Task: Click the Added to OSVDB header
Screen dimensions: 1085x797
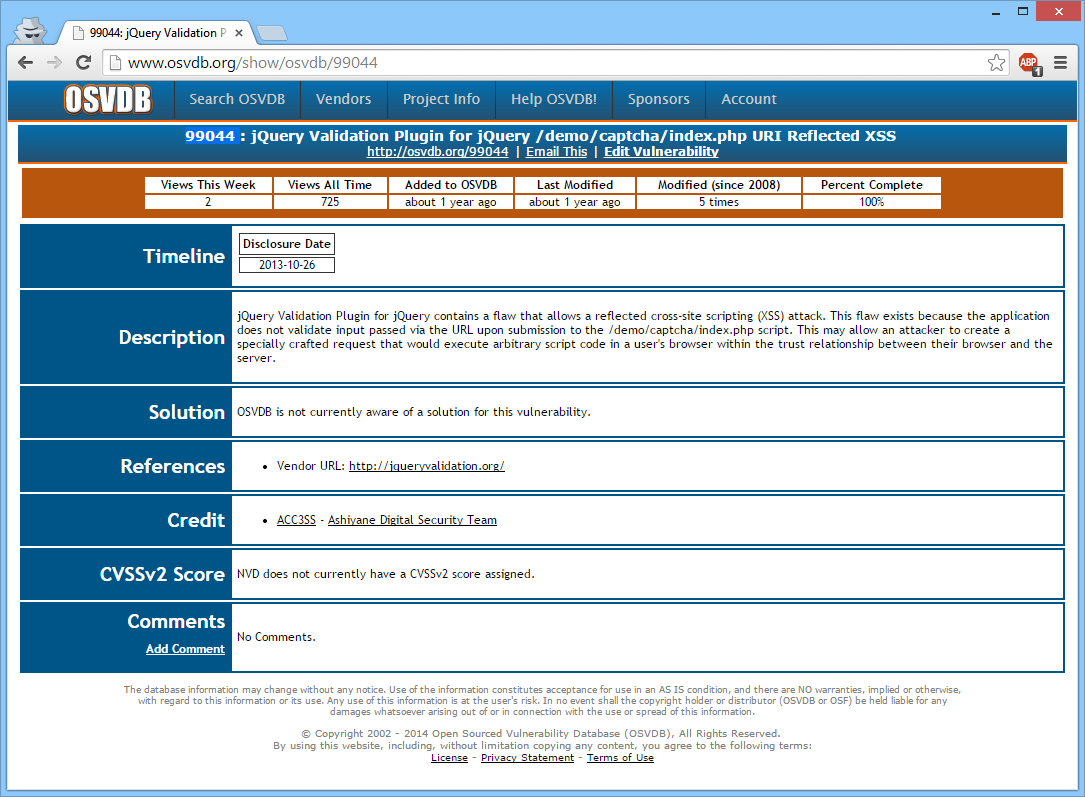Action: pos(451,185)
